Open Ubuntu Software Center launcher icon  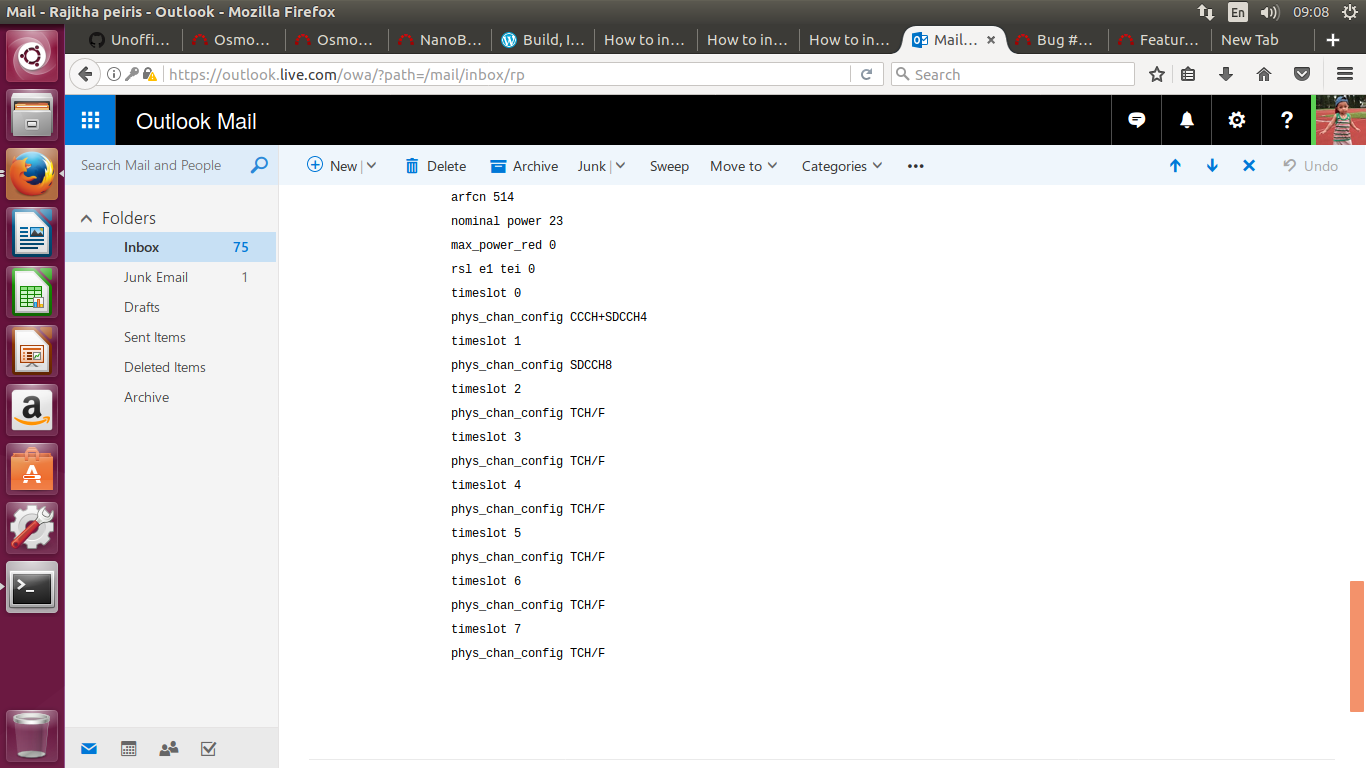(x=32, y=469)
